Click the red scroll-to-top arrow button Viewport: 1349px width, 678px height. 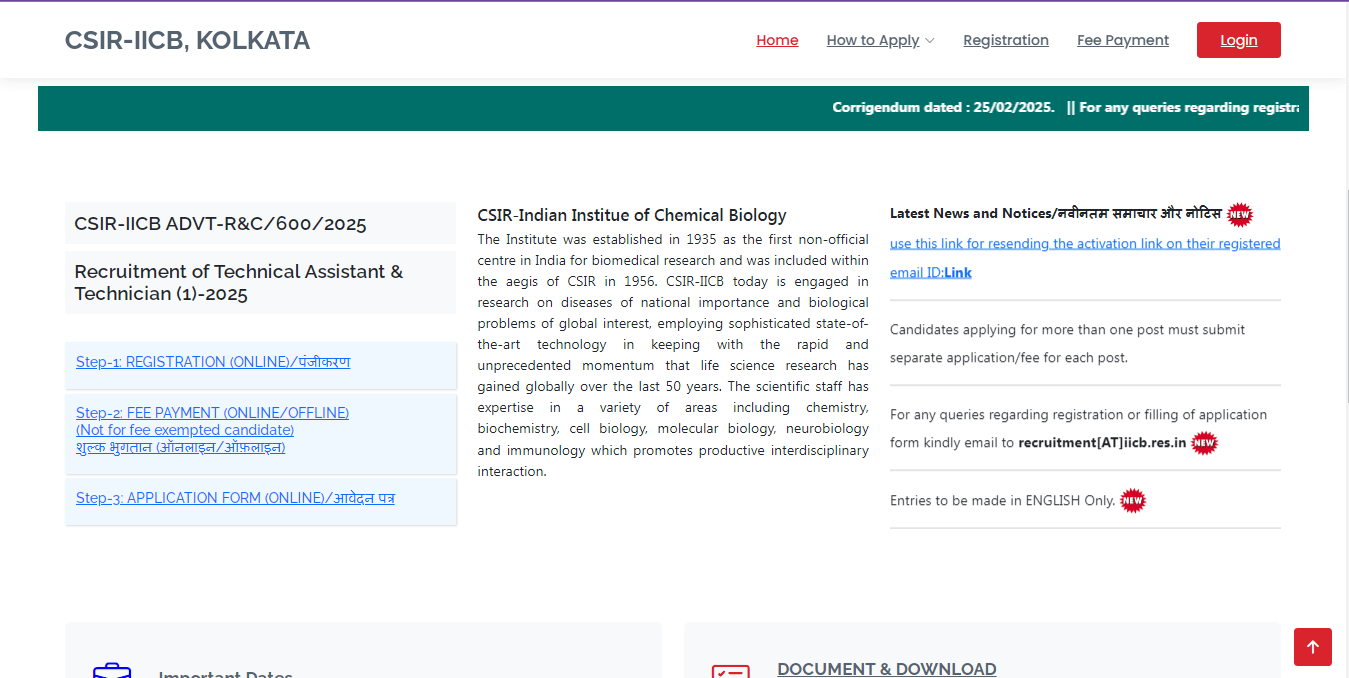[1312, 647]
